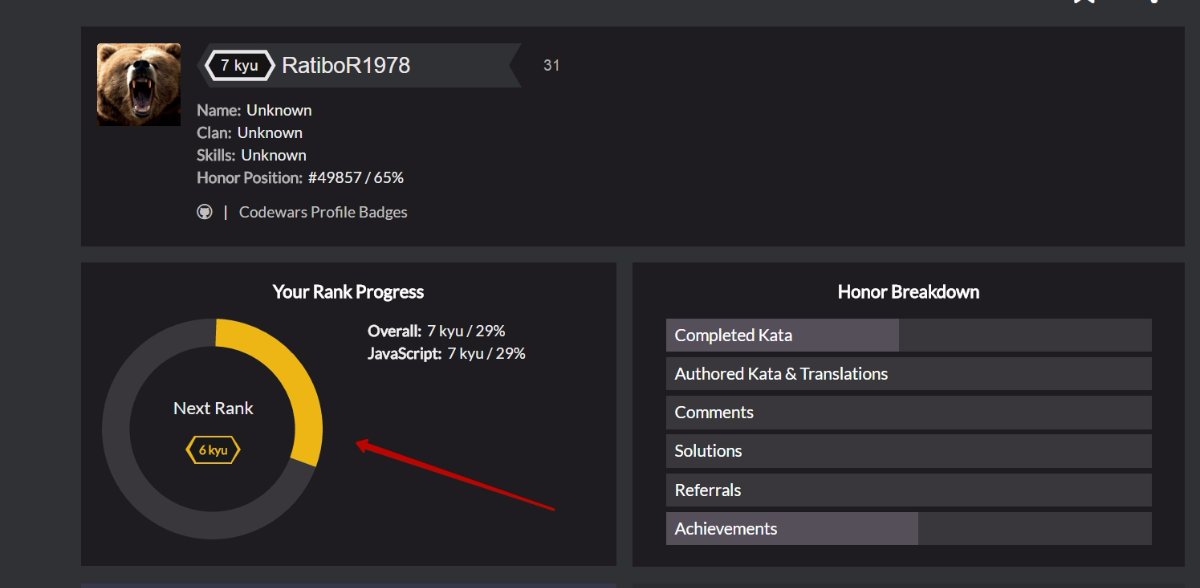The height and width of the screenshot is (588, 1200).
Task: Click the Achievements honor bar
Action: 908,529
